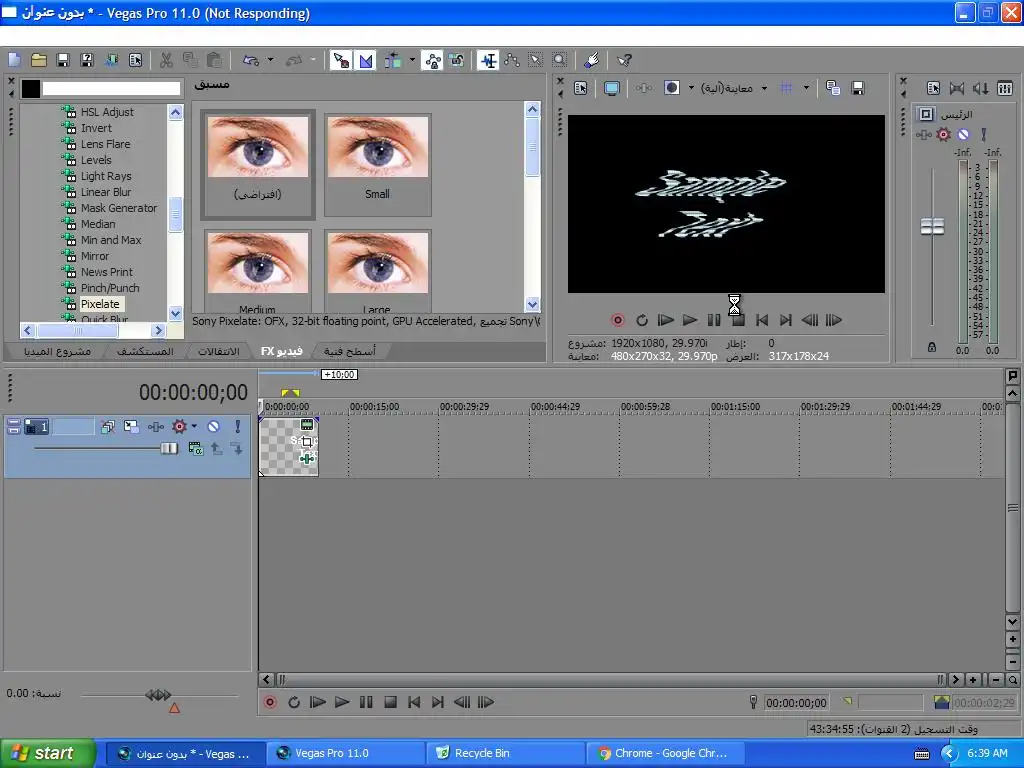Select Pinch/Punch in the effects list
This screenshot has width=1024, height=768.
110,288
